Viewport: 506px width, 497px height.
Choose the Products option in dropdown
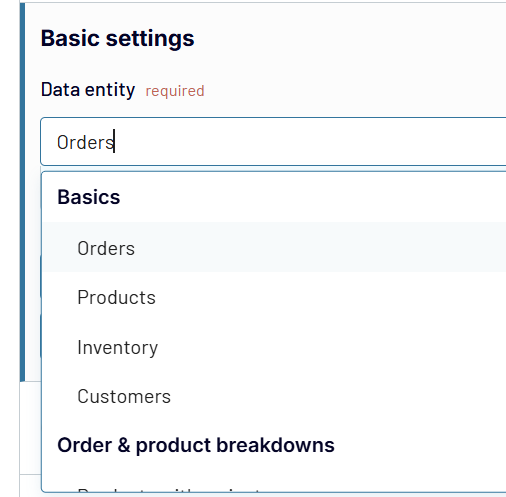pyautogui.click(x=274, y=297)
